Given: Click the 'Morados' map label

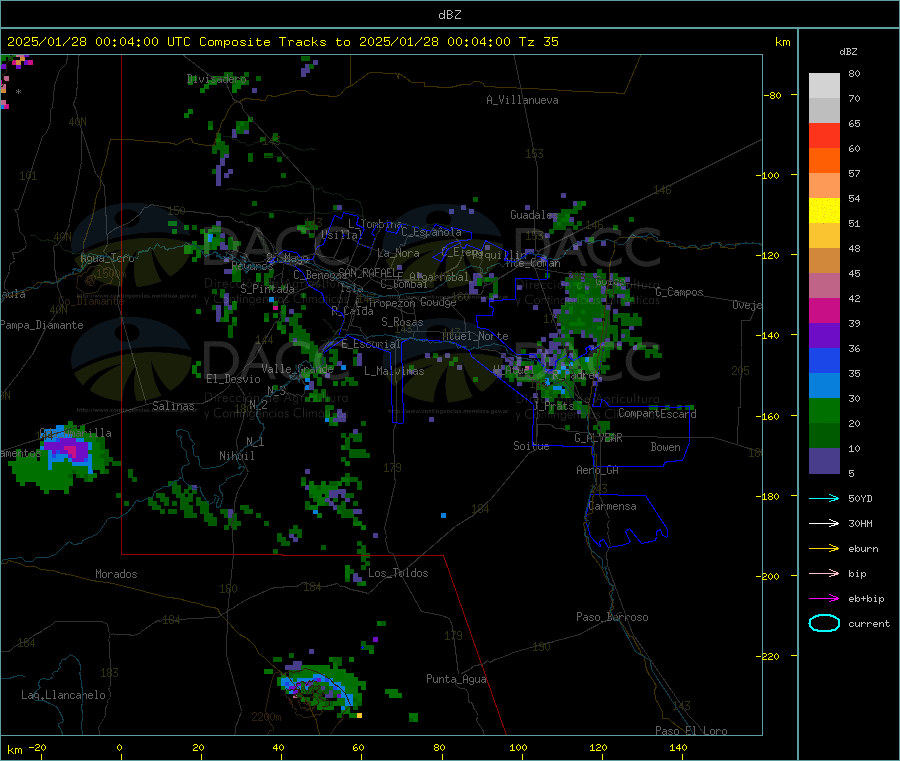Looking at the screenshot, I should coord(116,574).
